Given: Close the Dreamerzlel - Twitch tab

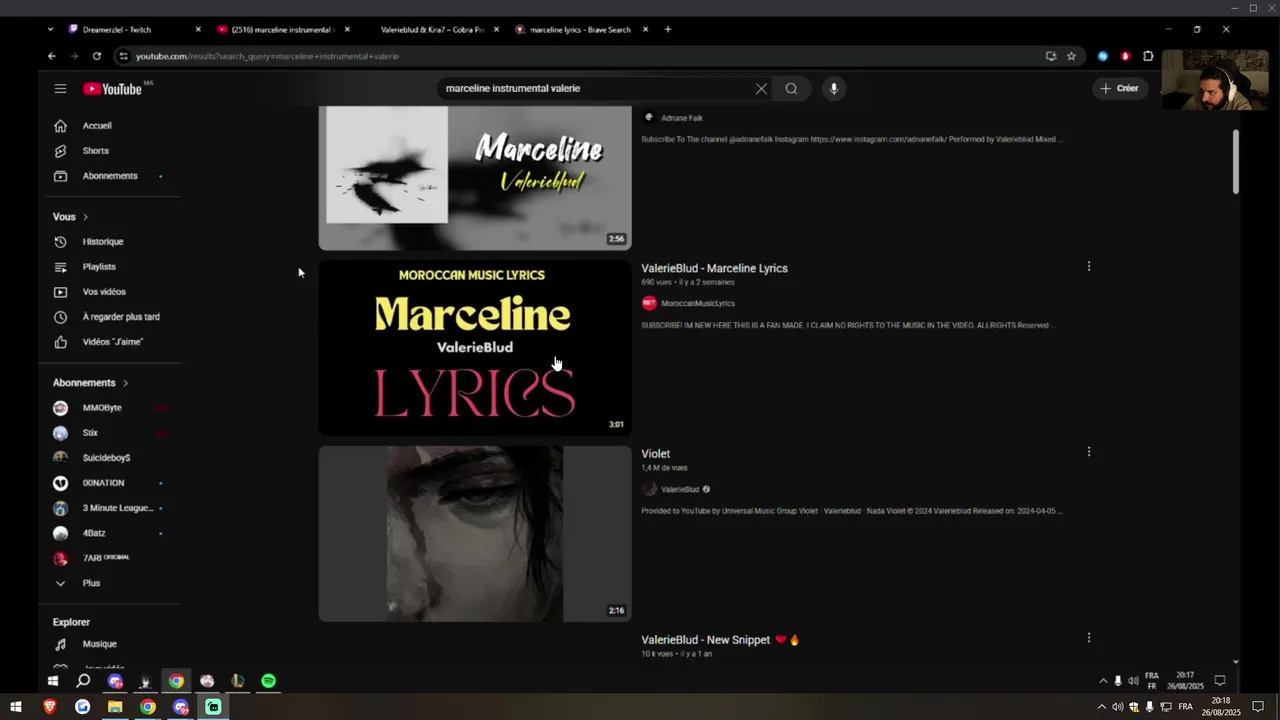Looking at the screenshot, I should tap(198, 29).
